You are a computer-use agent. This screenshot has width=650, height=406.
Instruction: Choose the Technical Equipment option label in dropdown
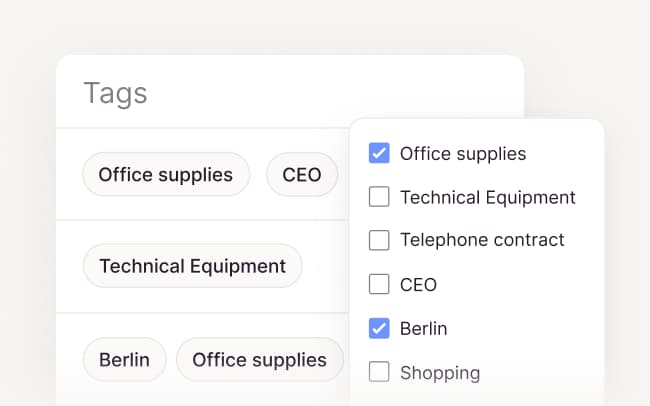487,197
